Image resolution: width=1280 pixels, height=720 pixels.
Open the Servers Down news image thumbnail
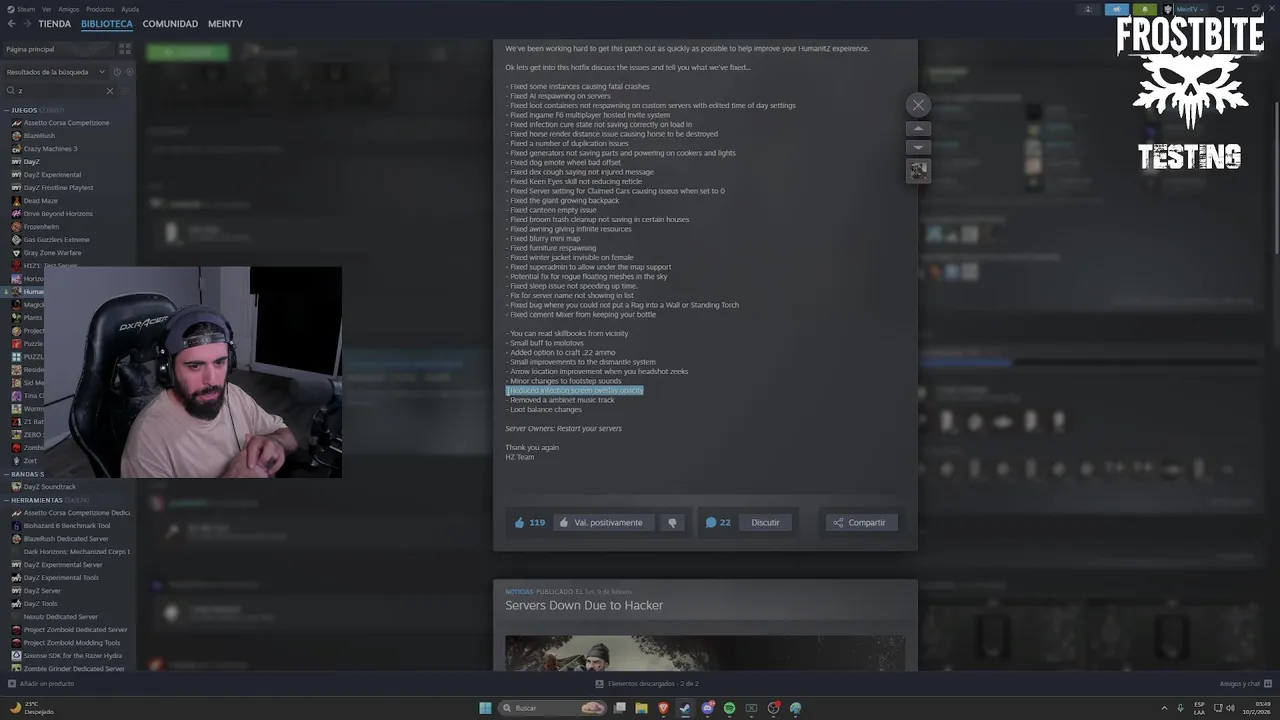coord(705,653)
